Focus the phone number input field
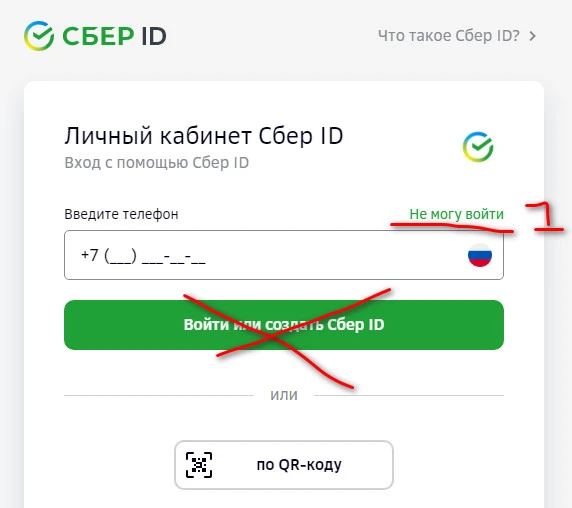Viewport: 572px width, 508px height. (284, 255)
